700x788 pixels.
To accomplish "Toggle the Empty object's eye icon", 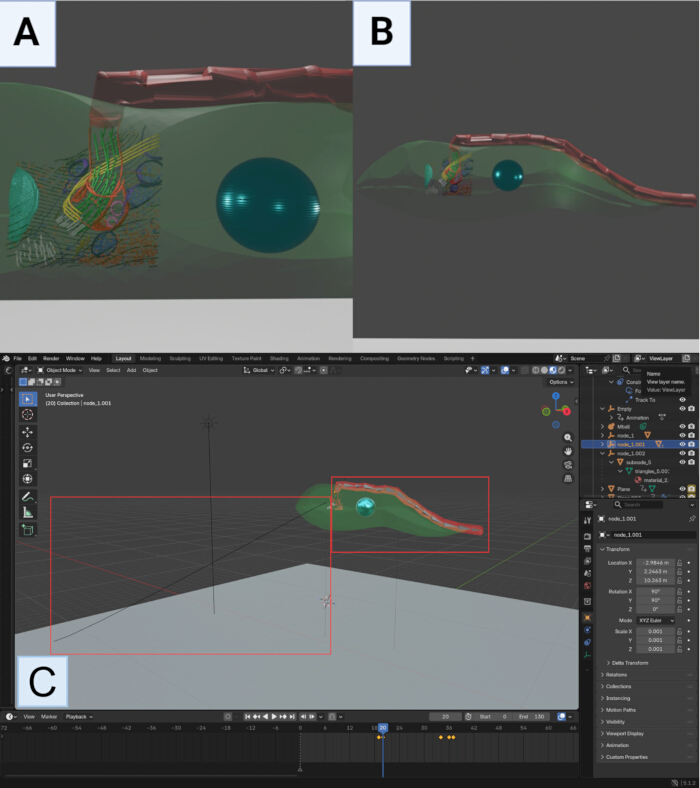I will 682,409.
